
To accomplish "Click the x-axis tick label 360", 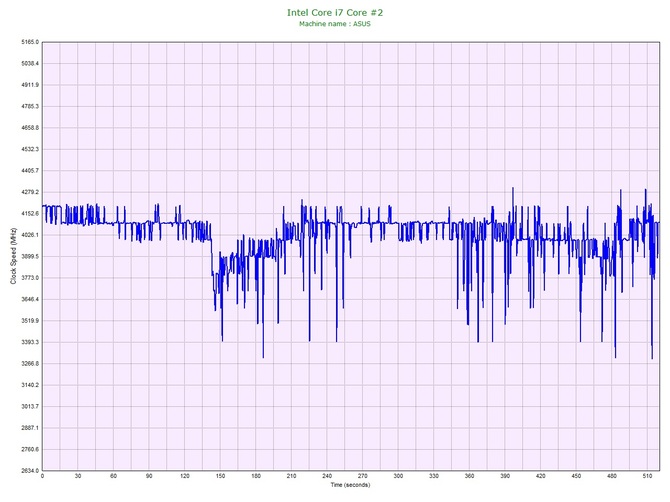I will click(x=470, y=476).
